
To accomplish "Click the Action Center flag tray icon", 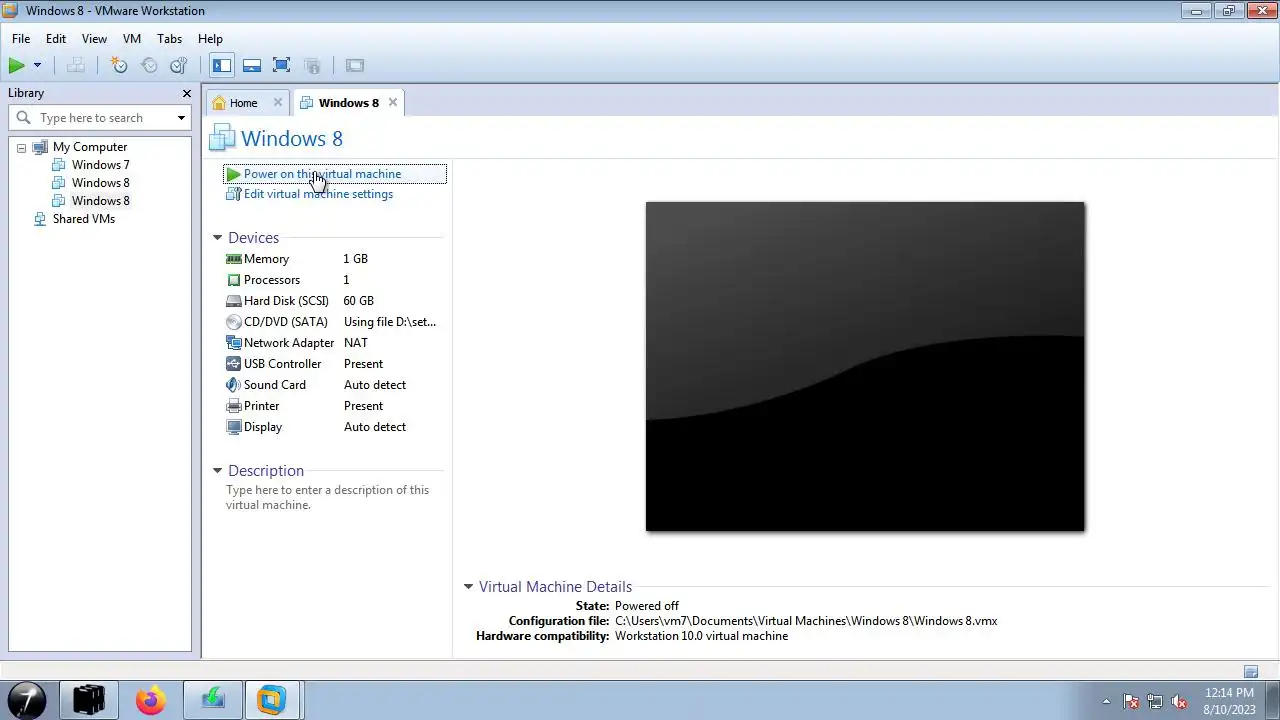I will tap(1131, 701).
